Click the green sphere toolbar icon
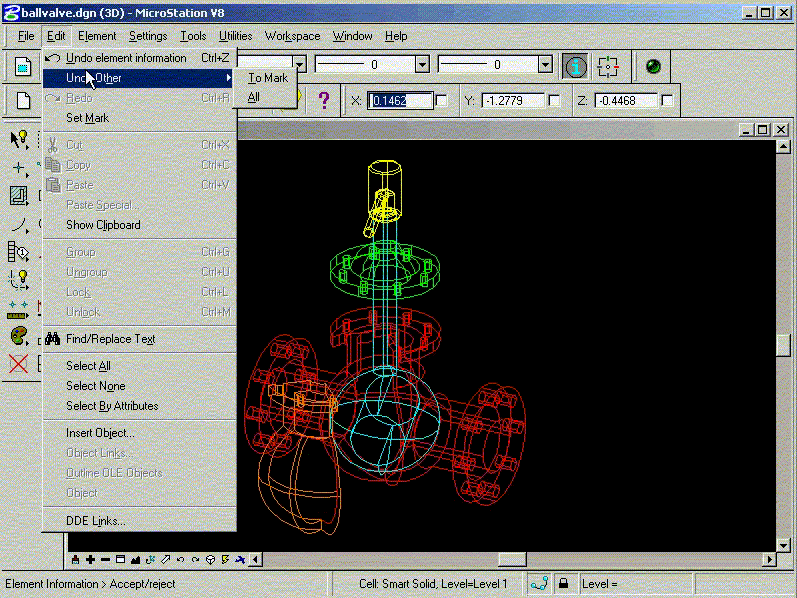The height and width of the screenshot is (598, 797). [x=653, y=66]
